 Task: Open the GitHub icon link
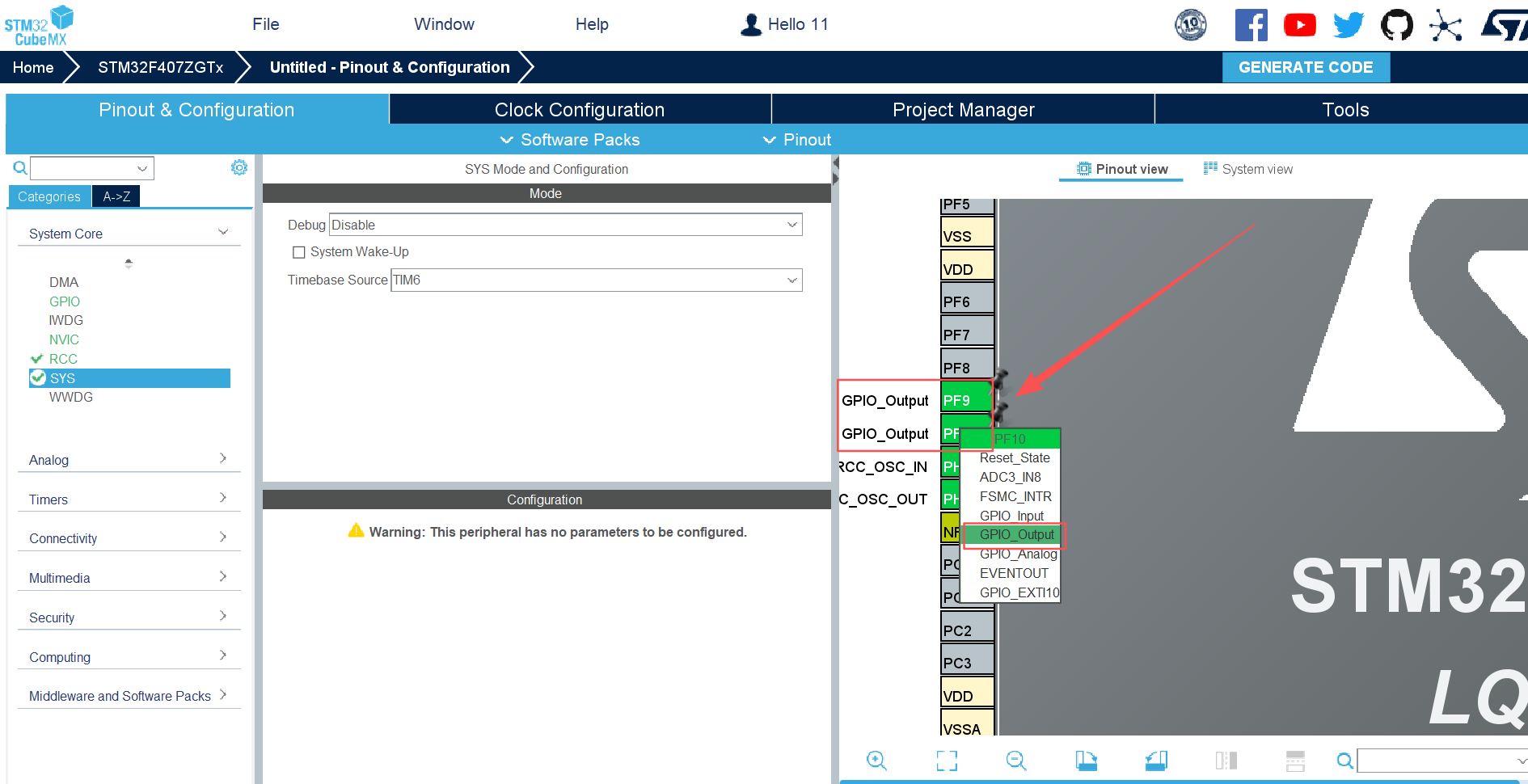coord(1396,25)
